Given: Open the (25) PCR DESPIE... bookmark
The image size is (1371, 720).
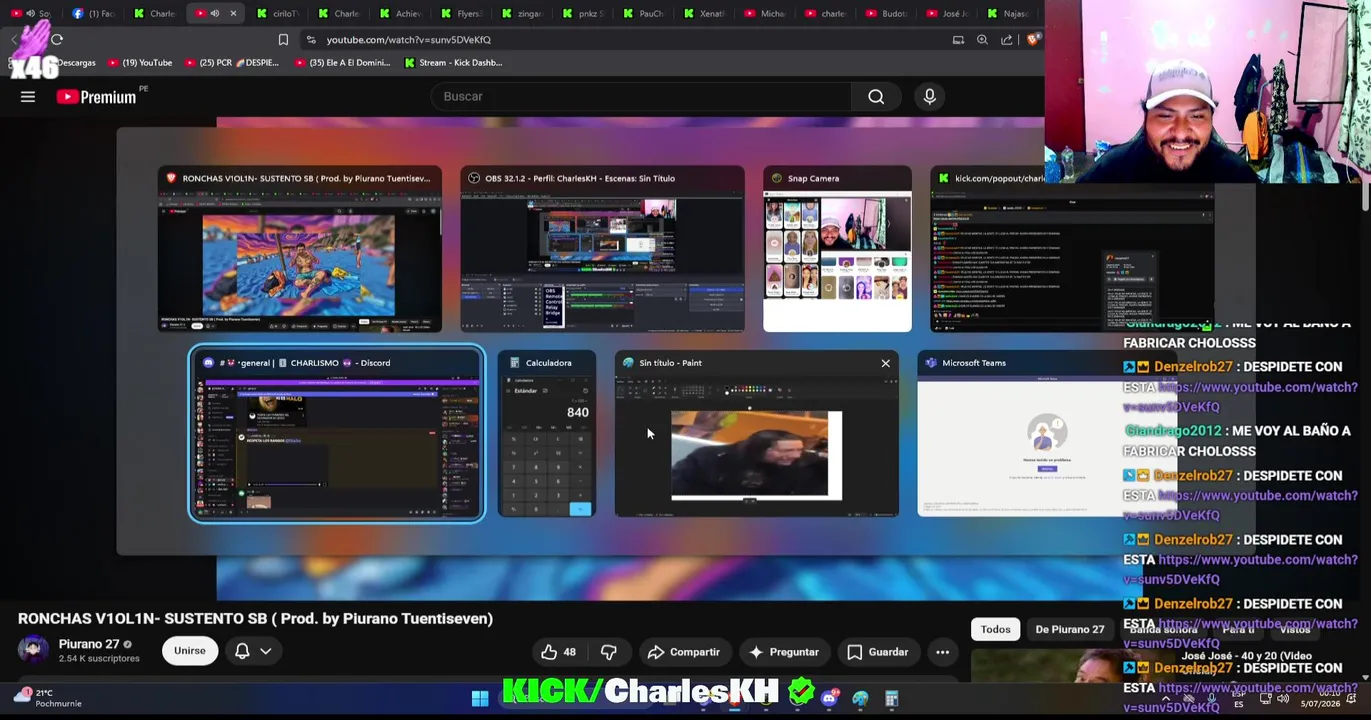Looking at the screenshot, I should coord(231,62).
